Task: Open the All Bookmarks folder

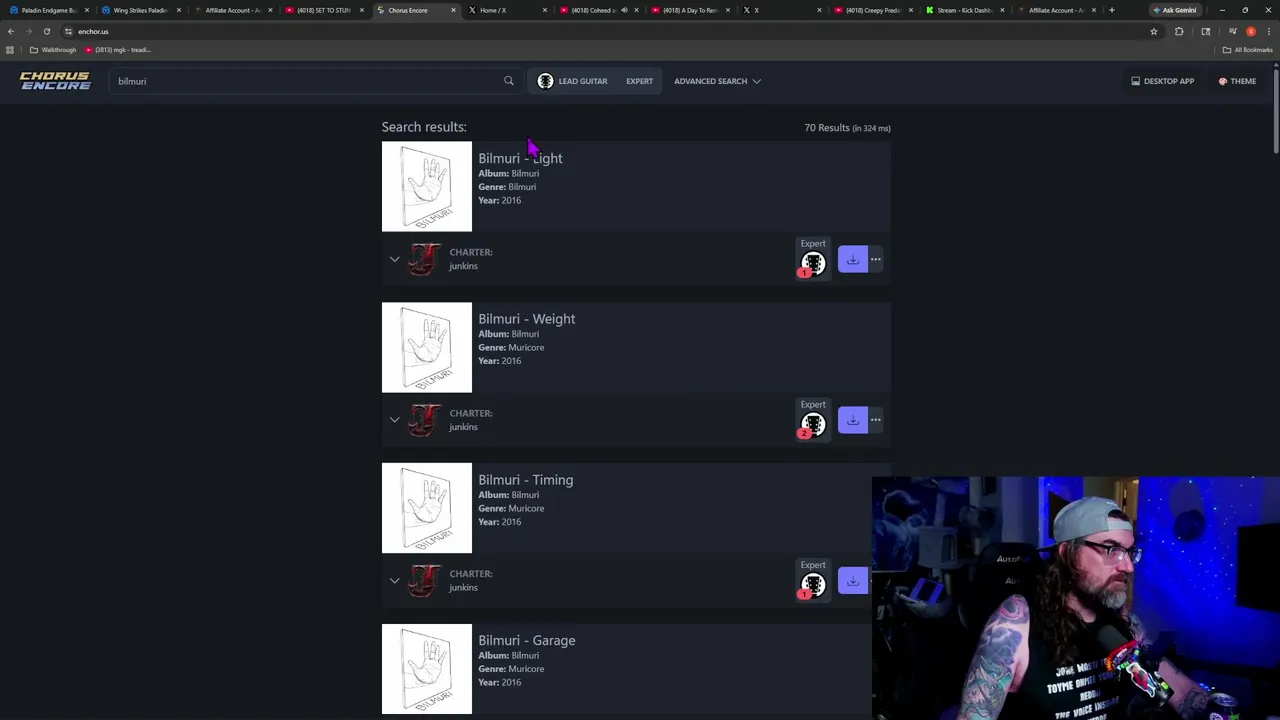Action: pos(1247,50)
